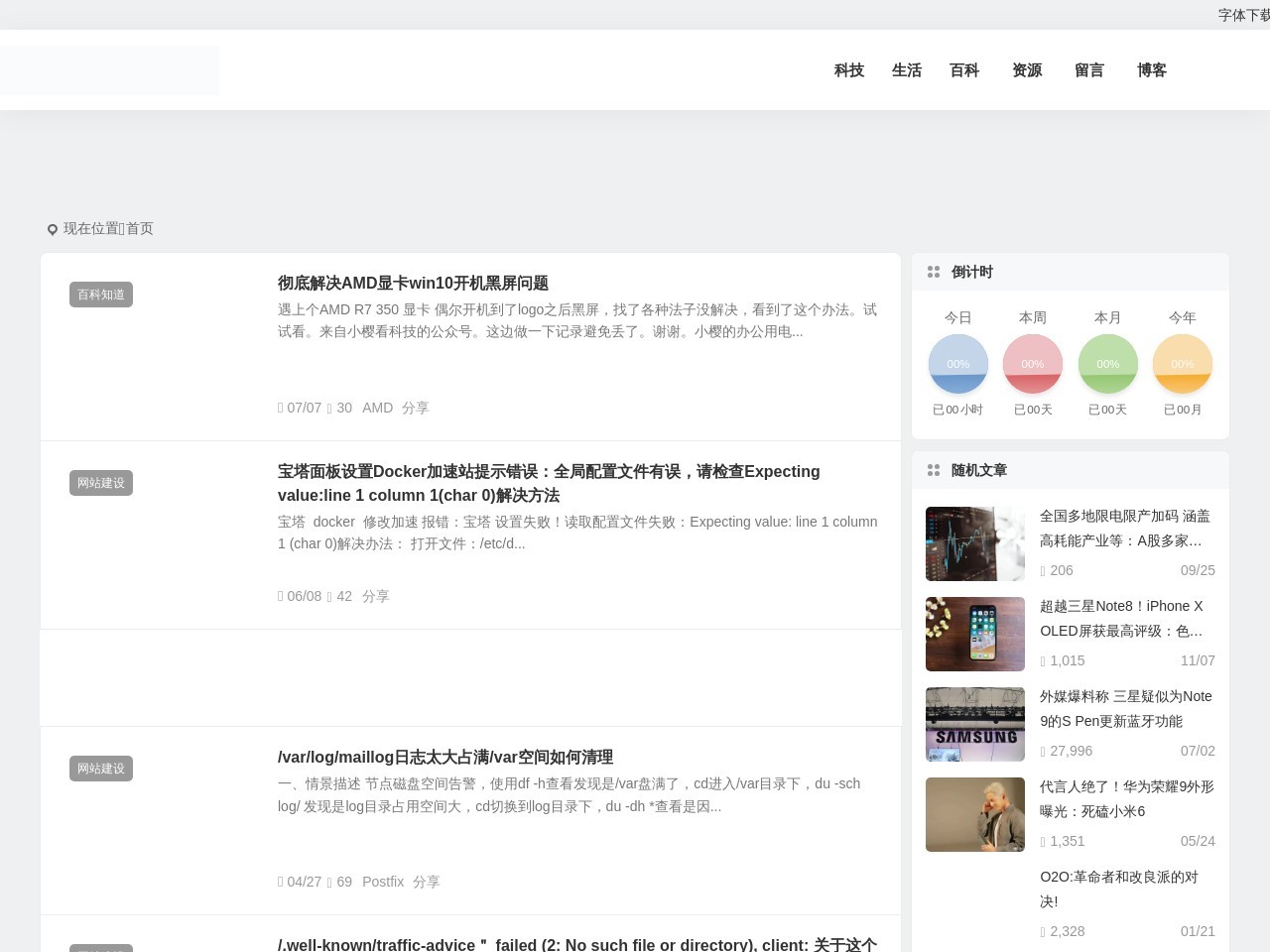Click the grid icon next to 倒计时
The height and width of the screenshot is (952, 1270).
click(x=934, y=272)
